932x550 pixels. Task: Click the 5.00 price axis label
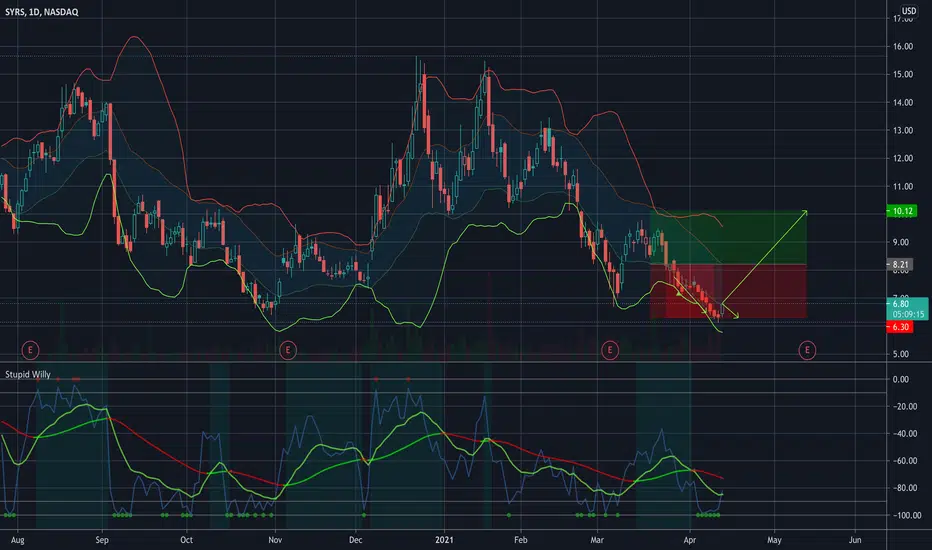point(901,354)
